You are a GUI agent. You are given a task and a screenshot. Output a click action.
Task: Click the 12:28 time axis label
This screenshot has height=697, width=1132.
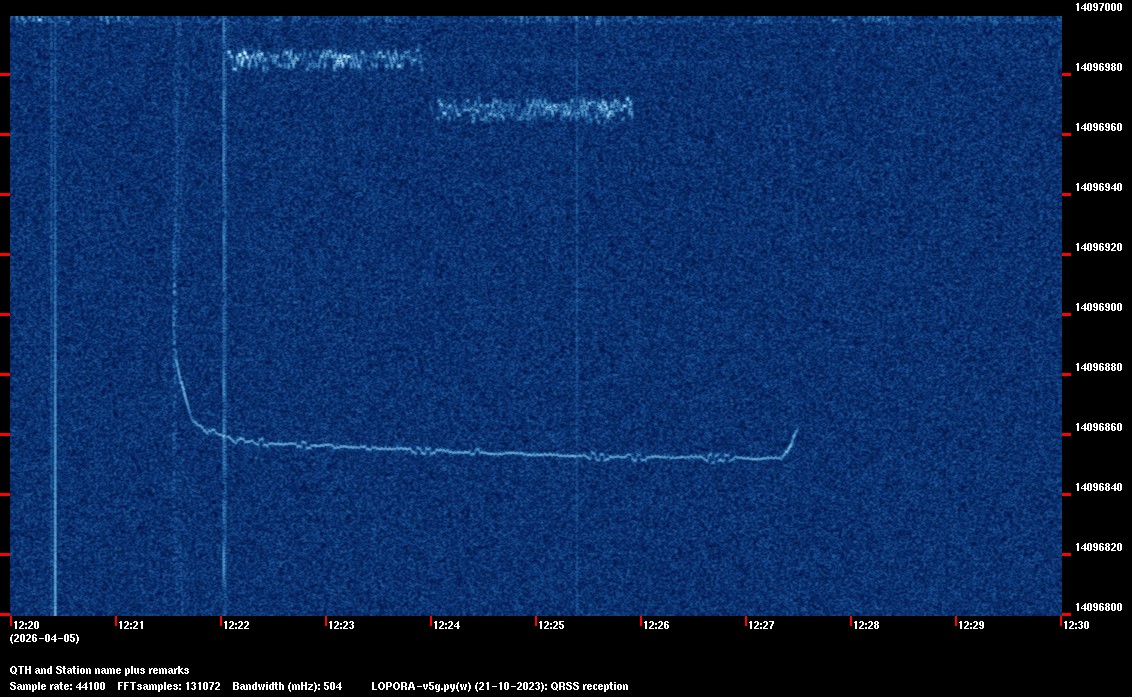(x=866, y=625)
